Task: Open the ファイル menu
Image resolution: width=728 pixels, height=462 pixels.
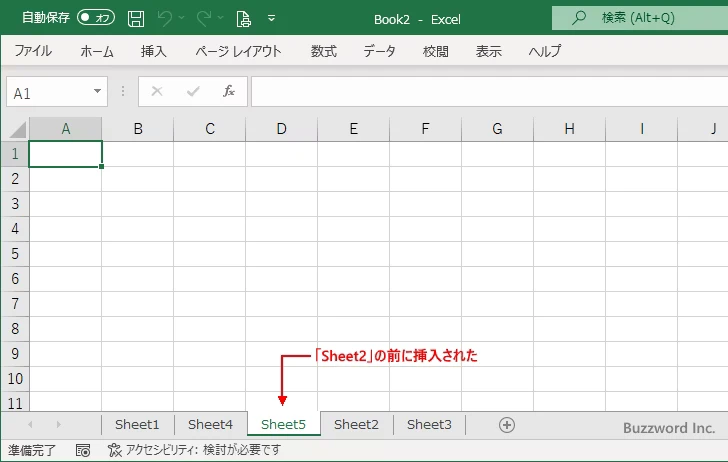Action: (x=33, y=52)
